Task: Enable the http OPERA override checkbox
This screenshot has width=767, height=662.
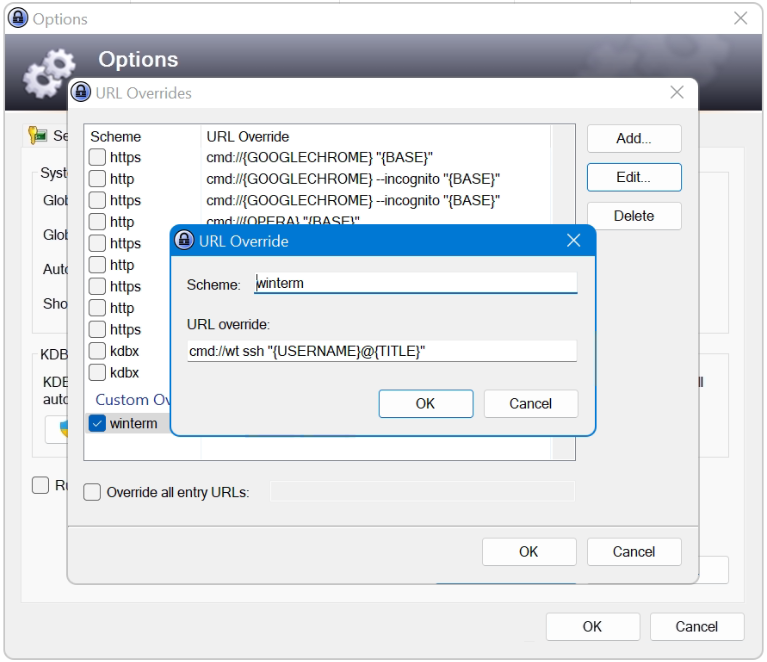Action: pyautogui.click(x=97, y=222)
